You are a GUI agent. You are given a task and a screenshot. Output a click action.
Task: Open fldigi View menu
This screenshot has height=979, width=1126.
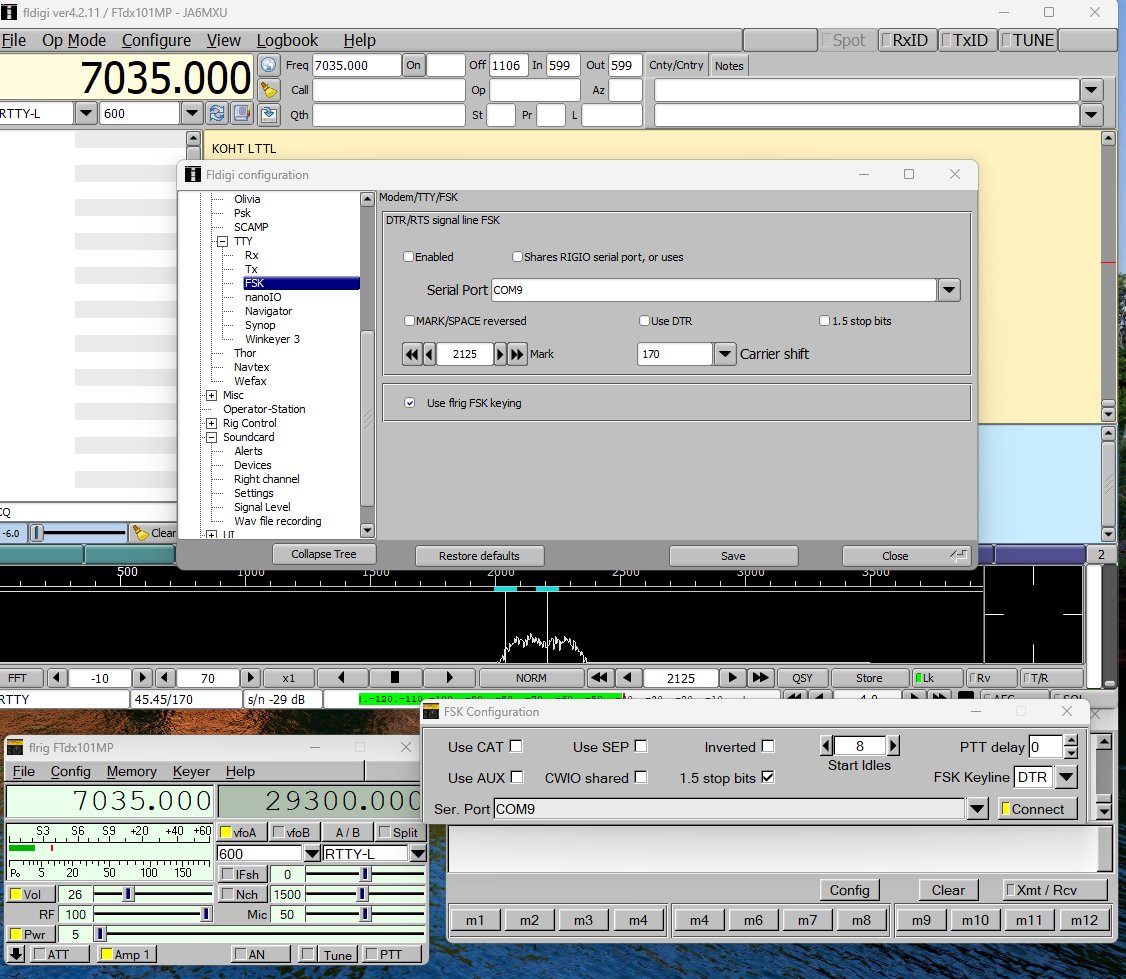(223, 40)
